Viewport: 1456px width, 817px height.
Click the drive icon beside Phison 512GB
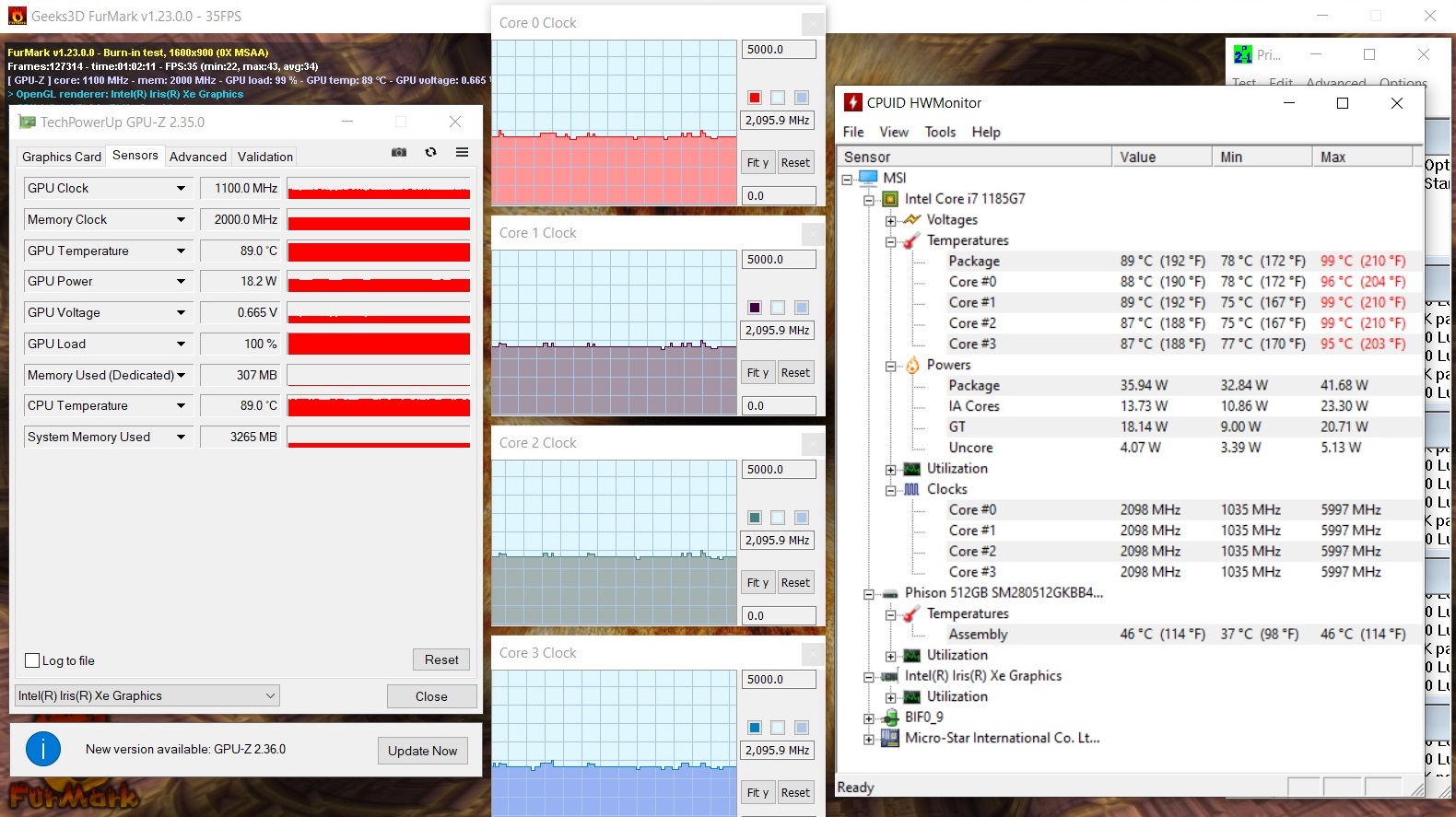point(890,593)
